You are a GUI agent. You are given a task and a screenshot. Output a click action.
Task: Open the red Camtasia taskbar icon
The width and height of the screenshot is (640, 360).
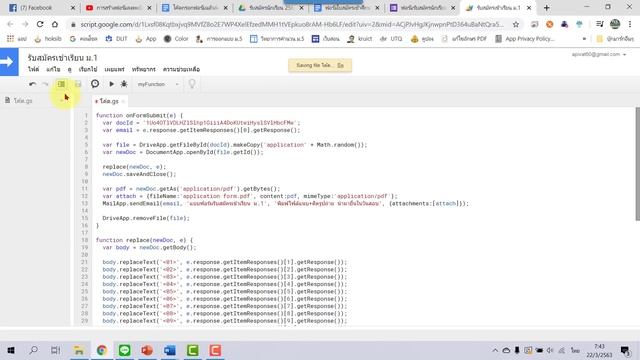[215, 350]
